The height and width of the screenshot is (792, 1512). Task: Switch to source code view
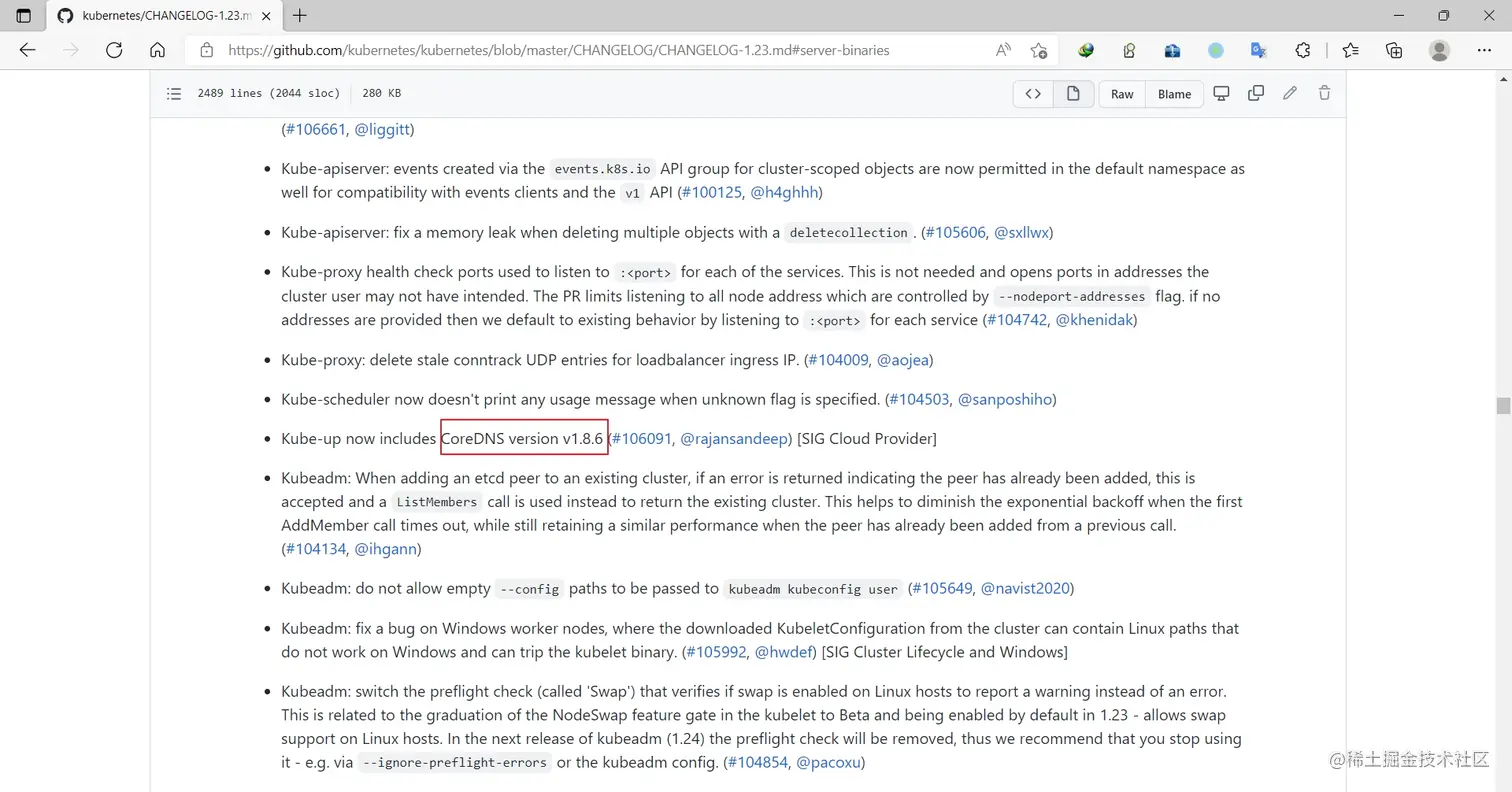(1033, 93)
